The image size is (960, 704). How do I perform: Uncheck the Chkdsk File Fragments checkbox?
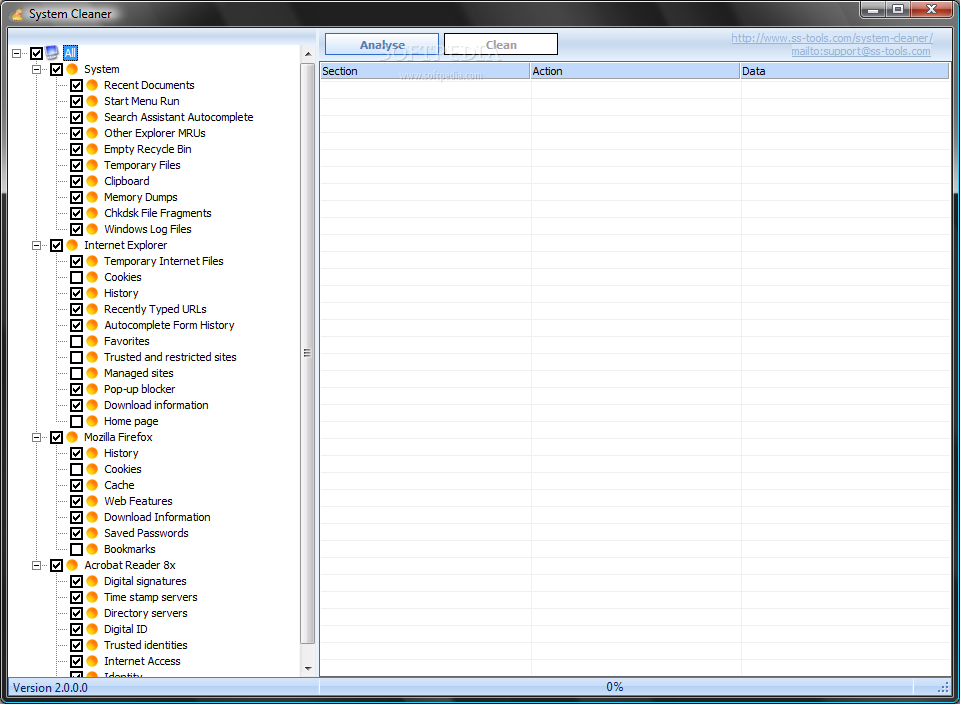(x=77, y=213)
